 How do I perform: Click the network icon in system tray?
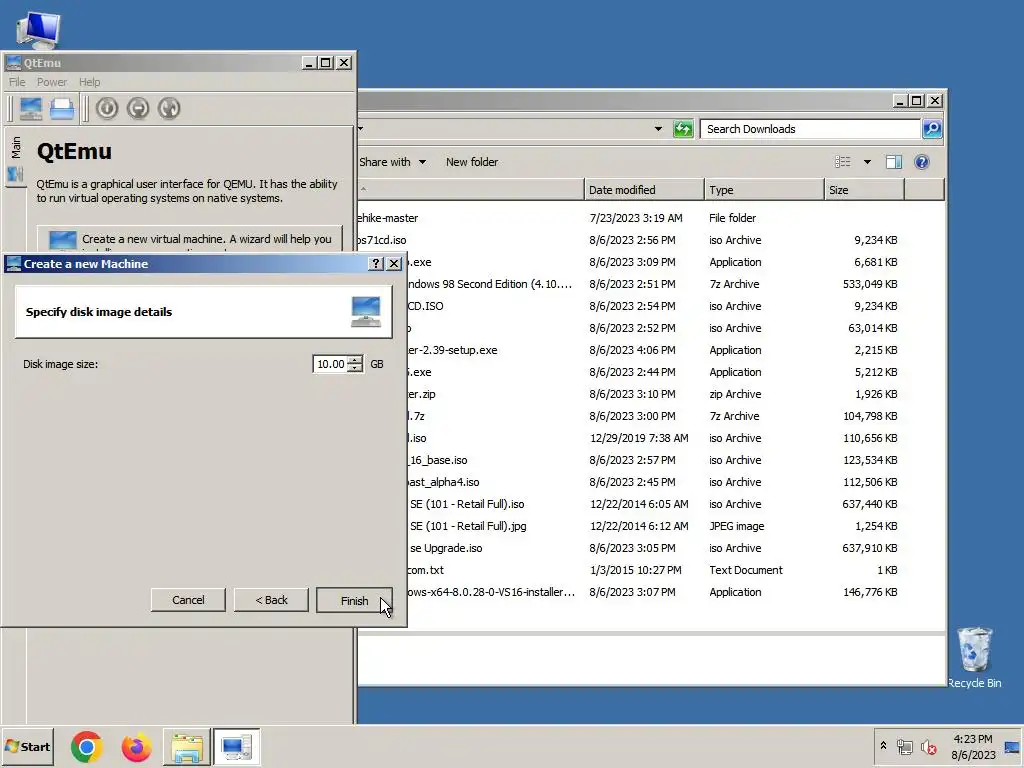[x=904, y=747]
